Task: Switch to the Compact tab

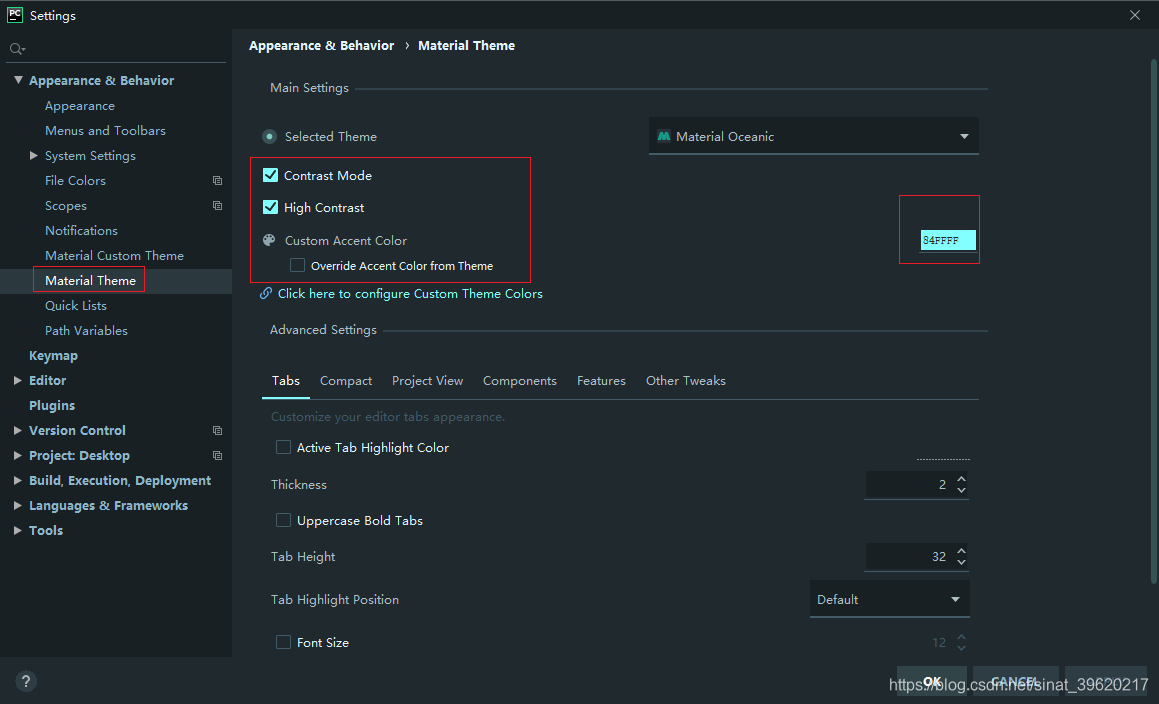Action: click(346, 381)
